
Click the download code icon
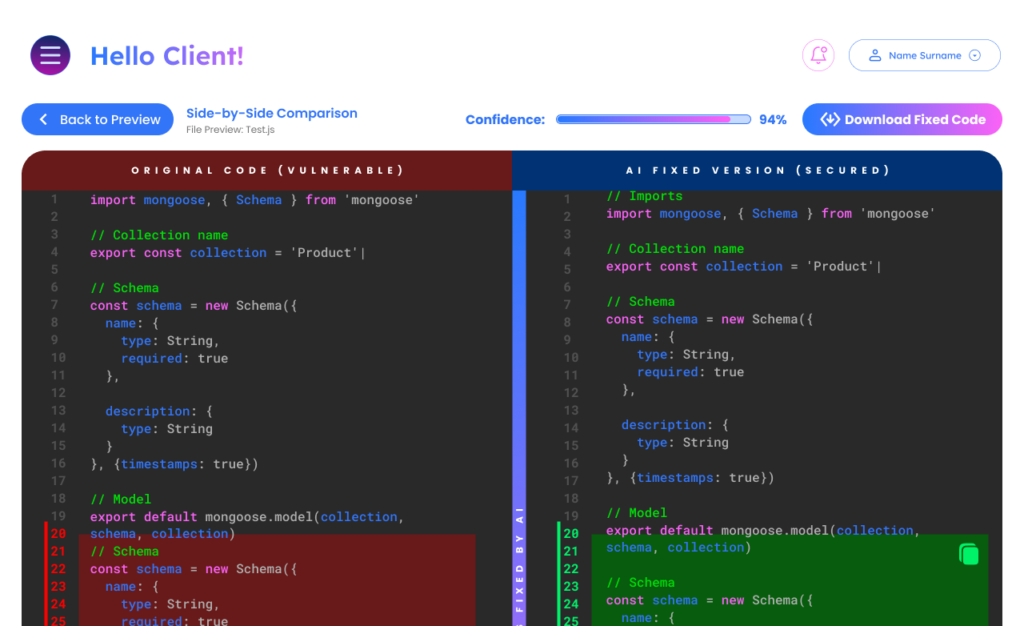coord(829,119)
